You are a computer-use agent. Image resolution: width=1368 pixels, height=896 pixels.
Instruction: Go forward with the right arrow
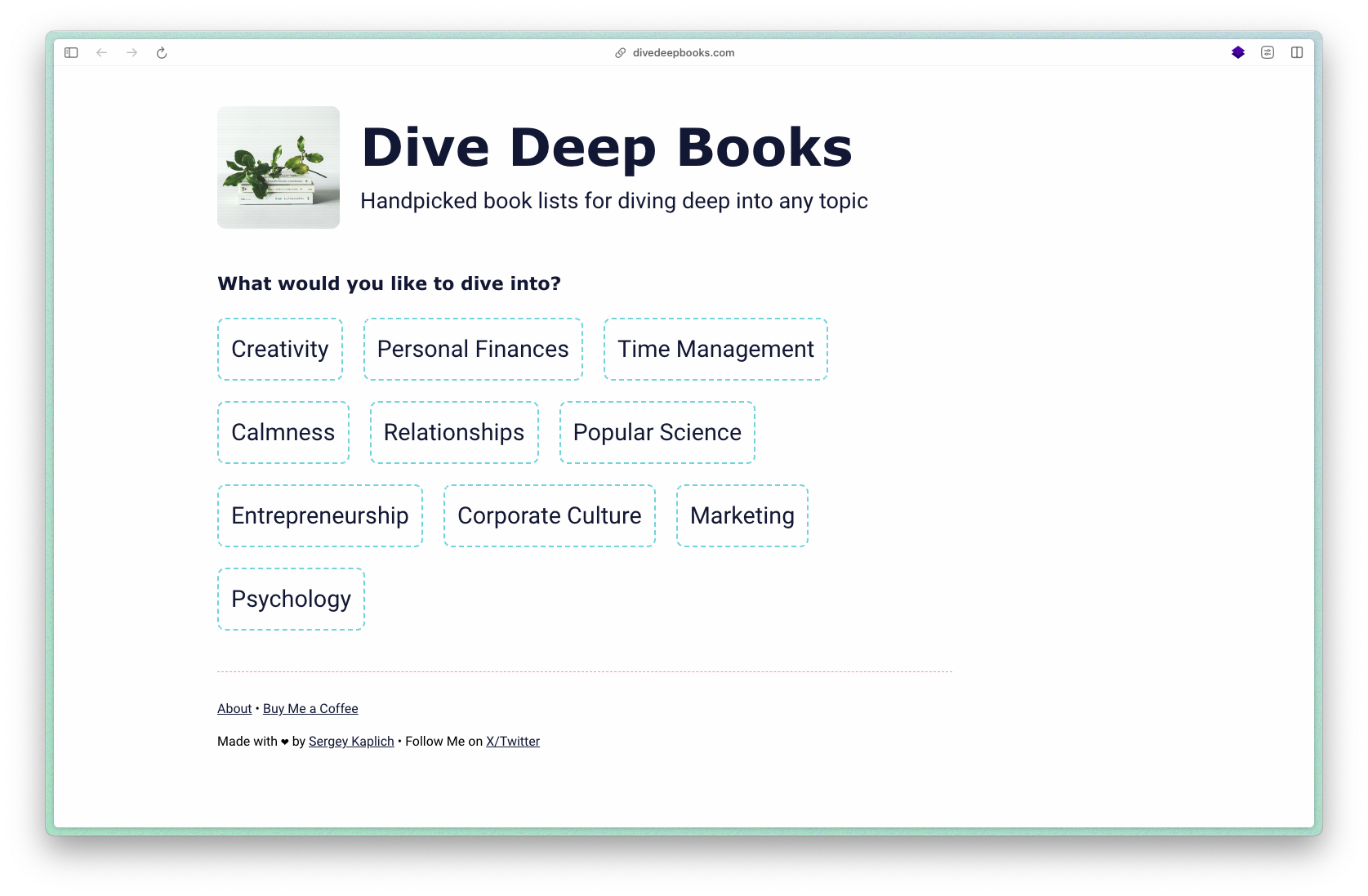tap(131, 52)
